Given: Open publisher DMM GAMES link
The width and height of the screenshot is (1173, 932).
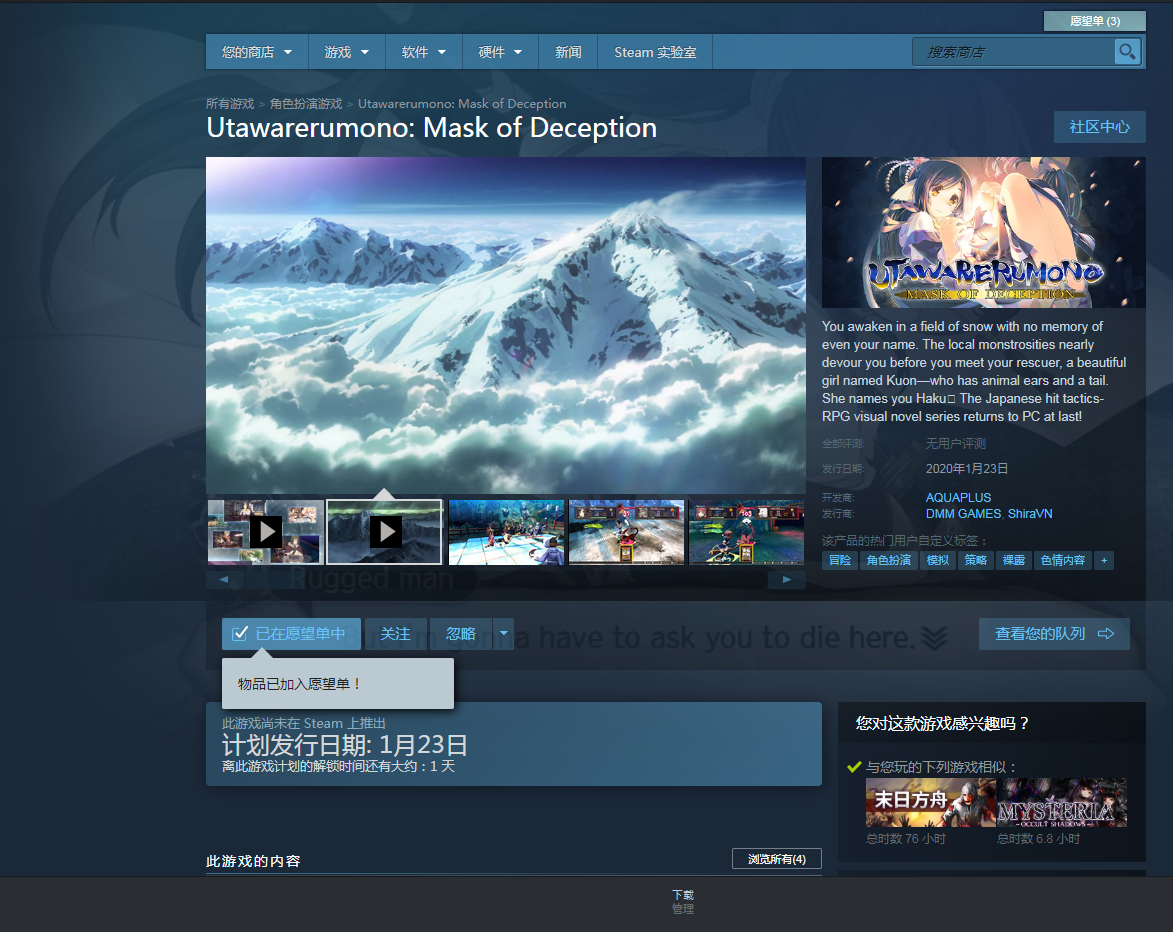Looking at the screenshot, I should coord(963,514).
